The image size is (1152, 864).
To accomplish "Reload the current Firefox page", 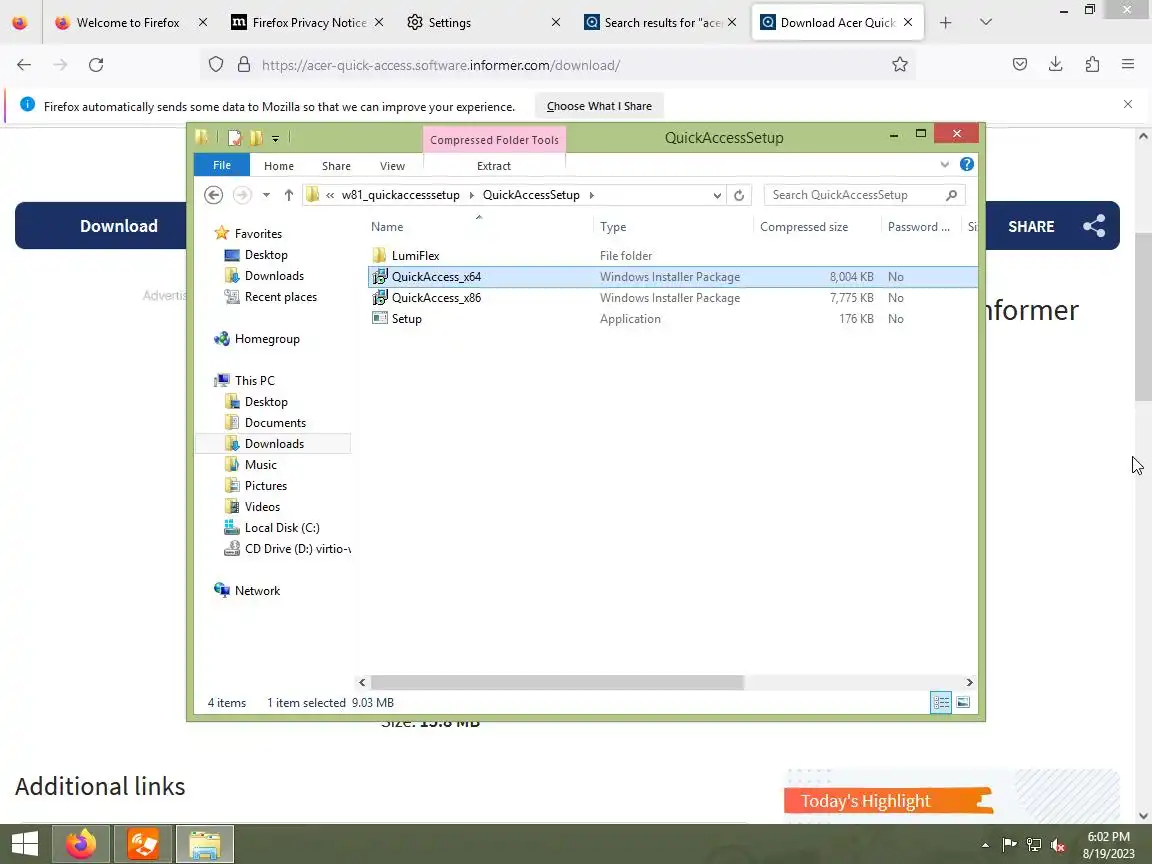I will pyautogui.click(x=96, y=65).
